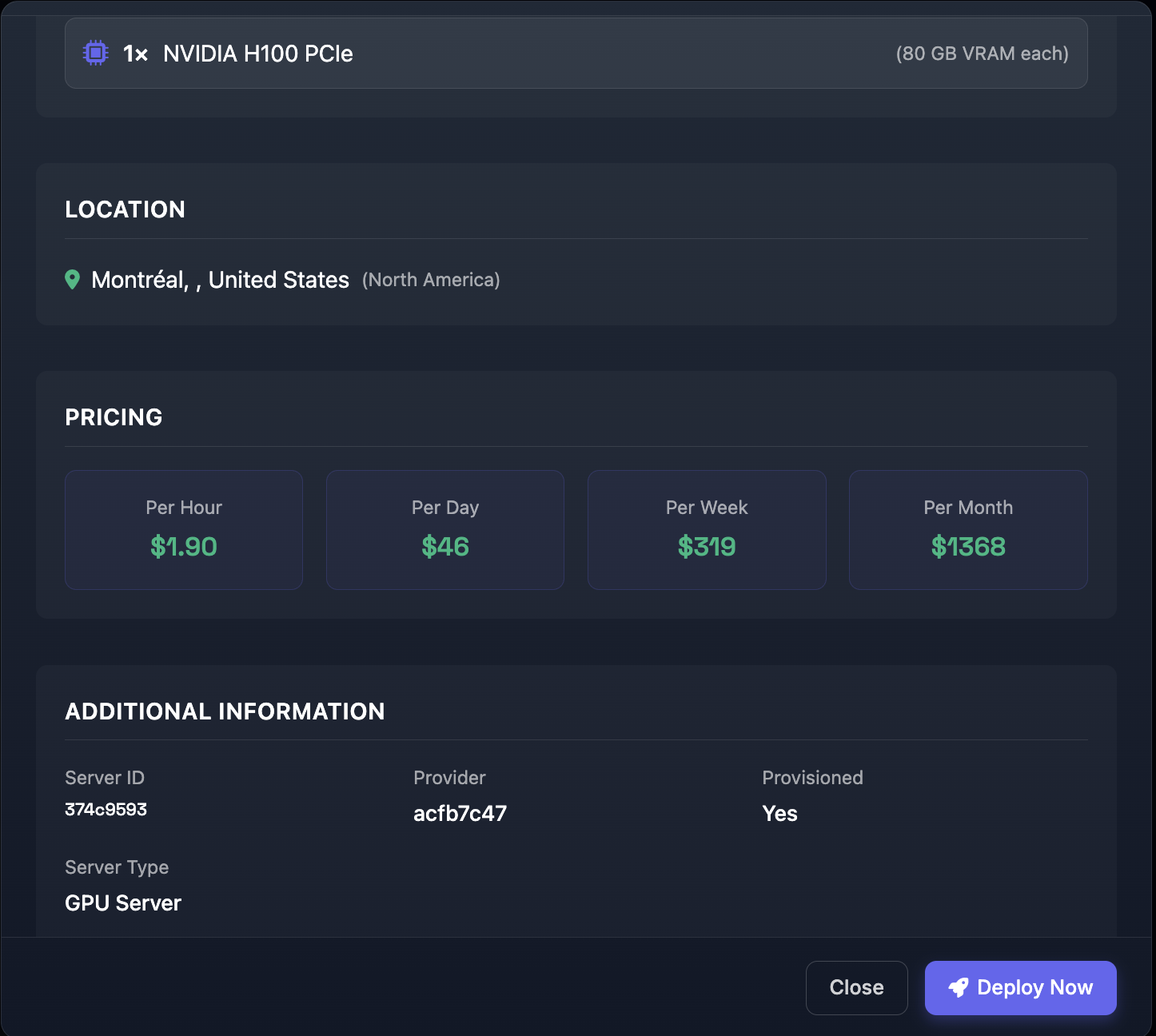The width and height of the screenshot is (1156, 1036).
Task: Click the Deploy Now button
Action: point(1020,988)
